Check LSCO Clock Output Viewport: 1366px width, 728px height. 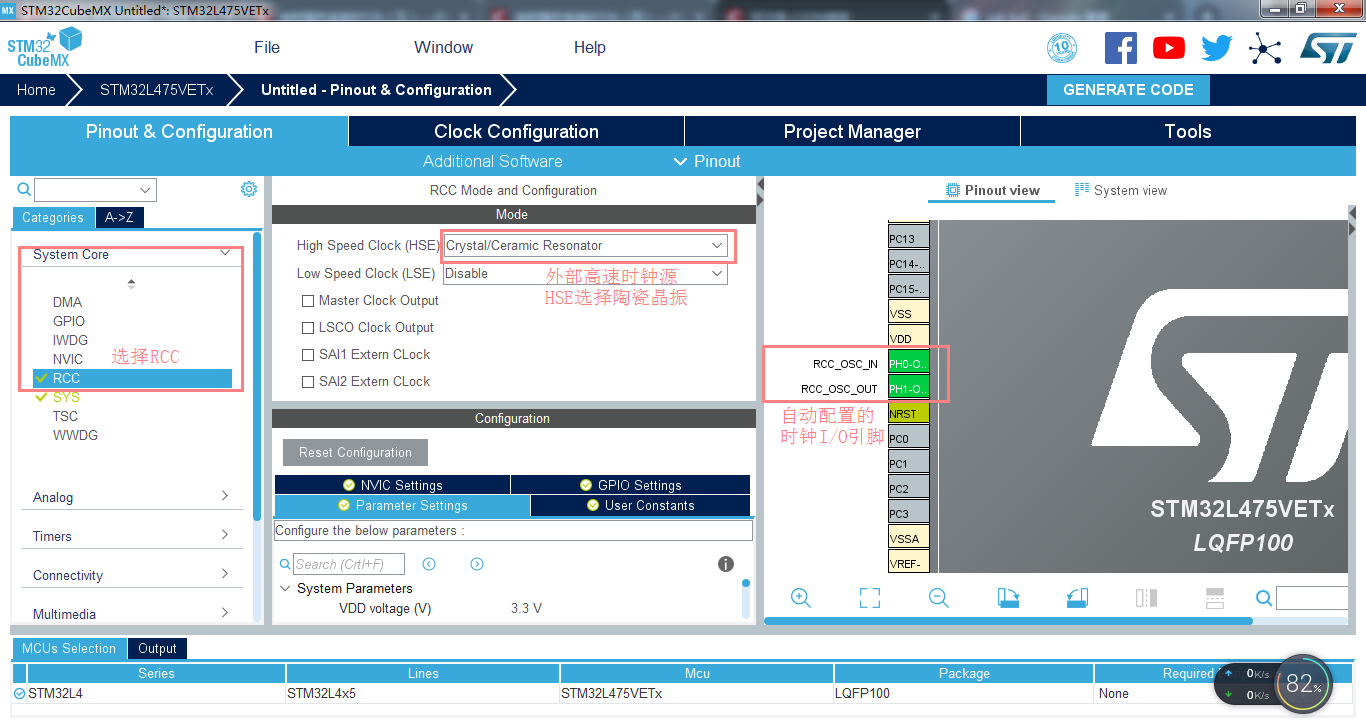tap(308, 327)
